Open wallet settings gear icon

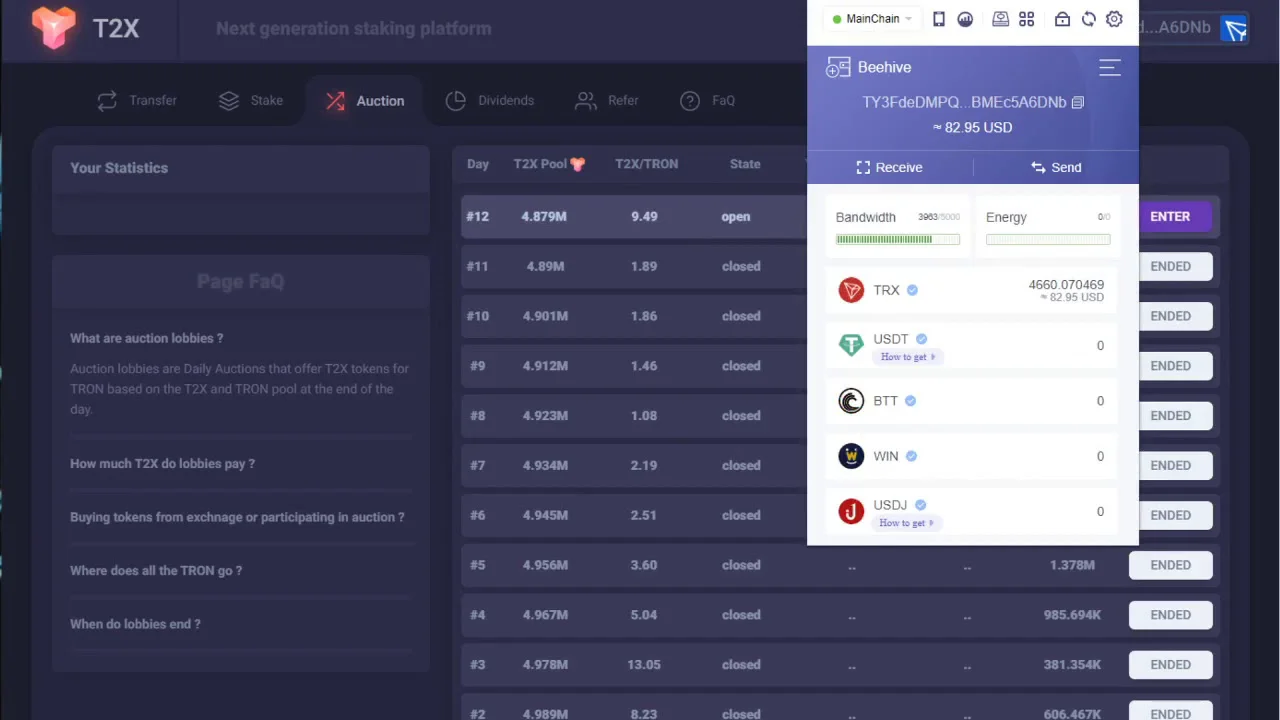tap(1114, 19)
